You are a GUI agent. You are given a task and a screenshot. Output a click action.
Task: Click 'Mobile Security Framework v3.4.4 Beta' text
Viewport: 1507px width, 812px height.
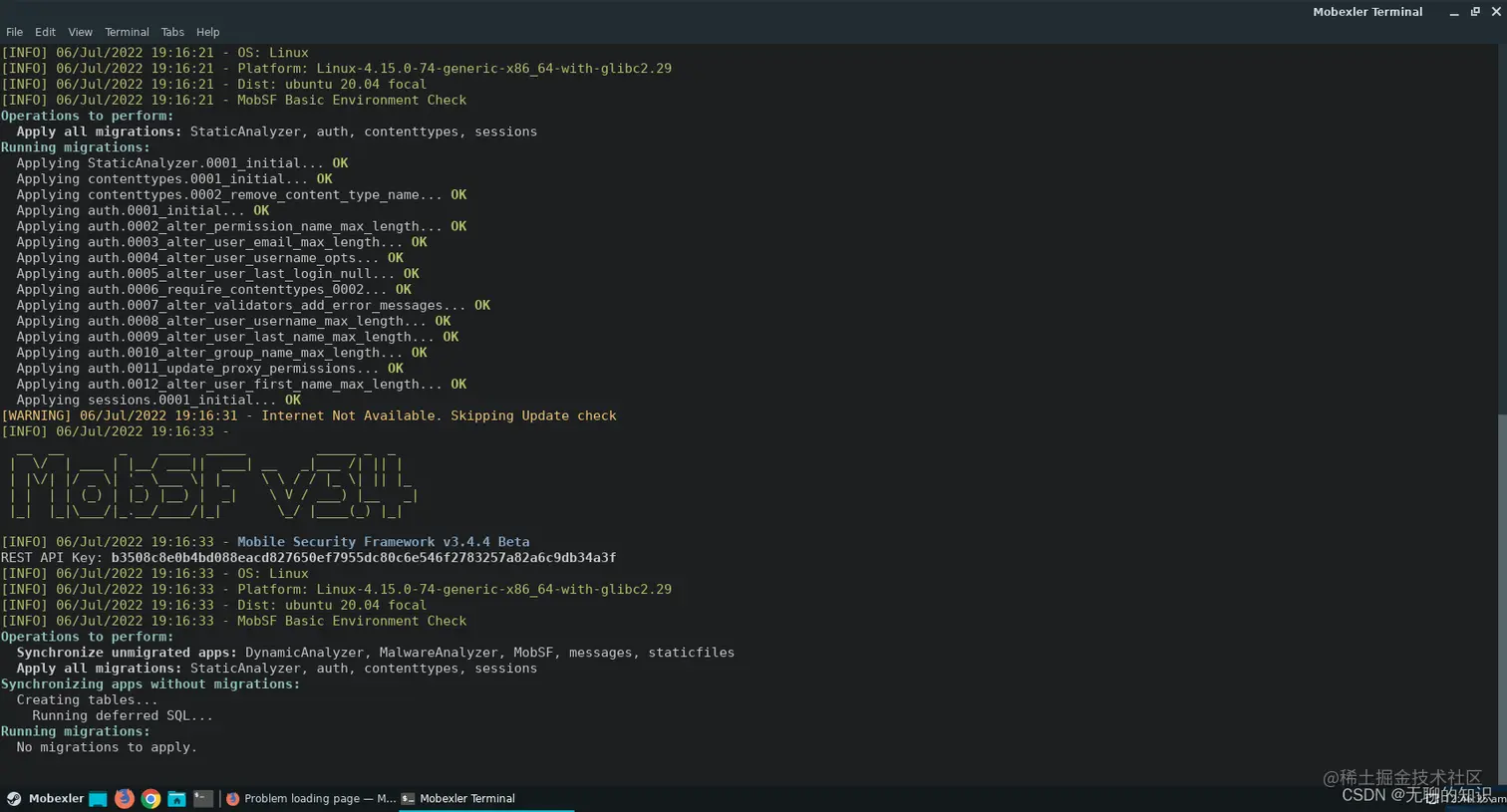(x=383, y=542)
